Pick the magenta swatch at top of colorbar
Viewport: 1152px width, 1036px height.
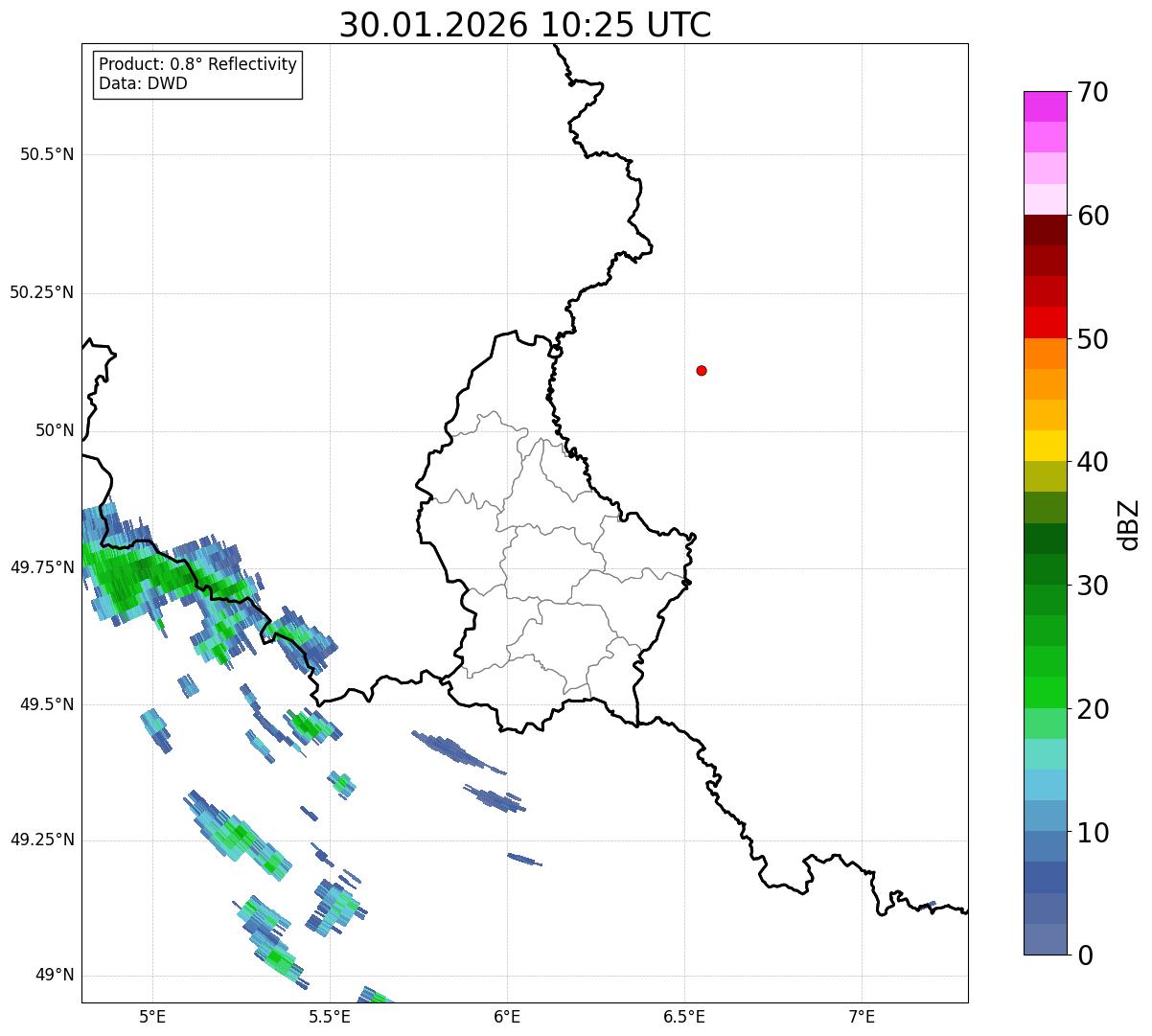pos(1045,106)
